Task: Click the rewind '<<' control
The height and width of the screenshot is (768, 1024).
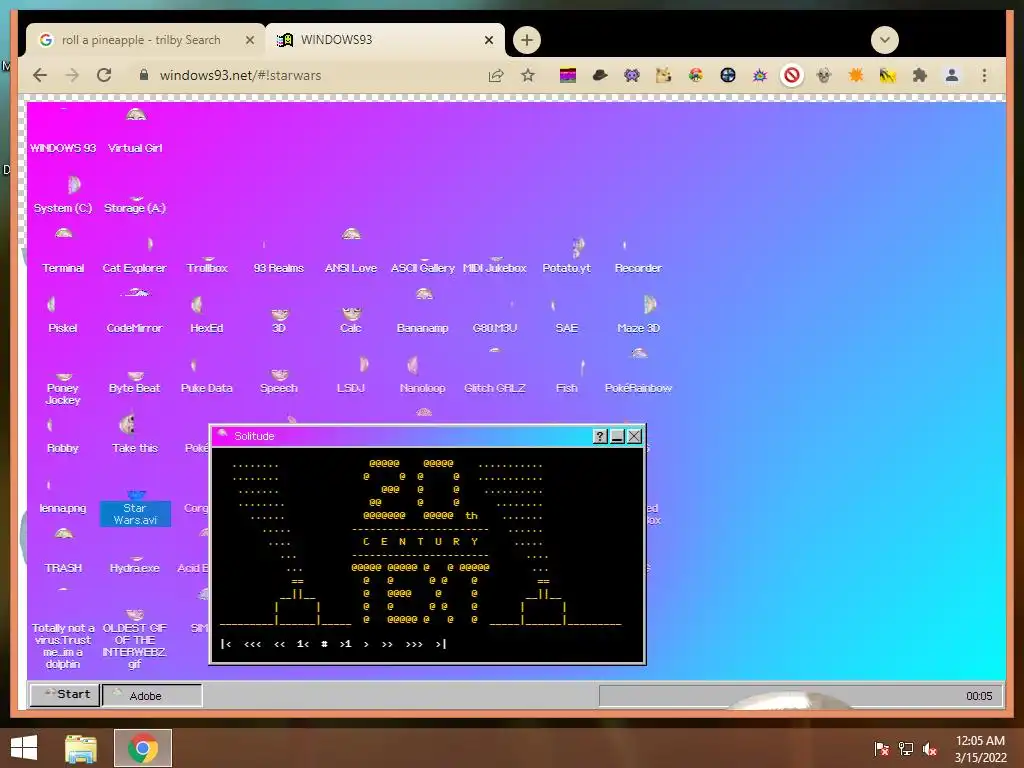Action: 280,644
